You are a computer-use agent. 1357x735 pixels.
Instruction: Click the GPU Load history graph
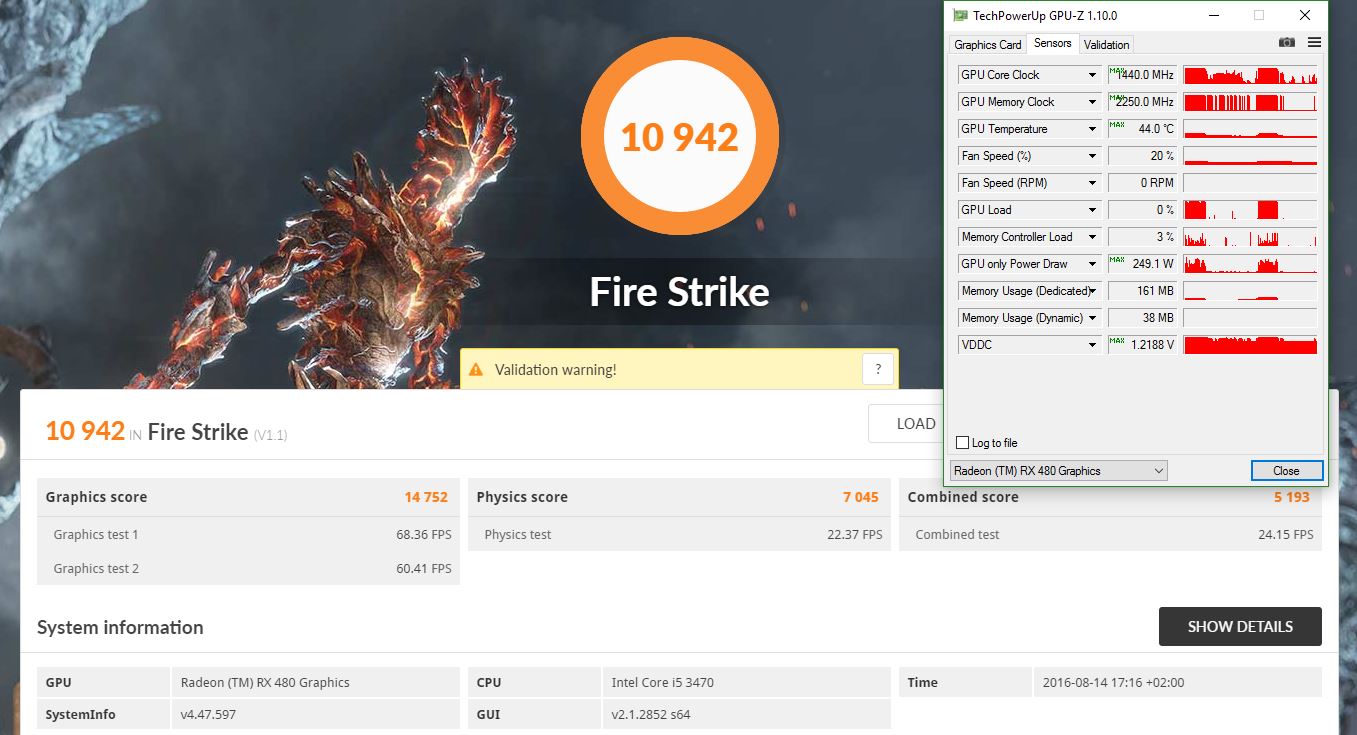[1250, 210]
